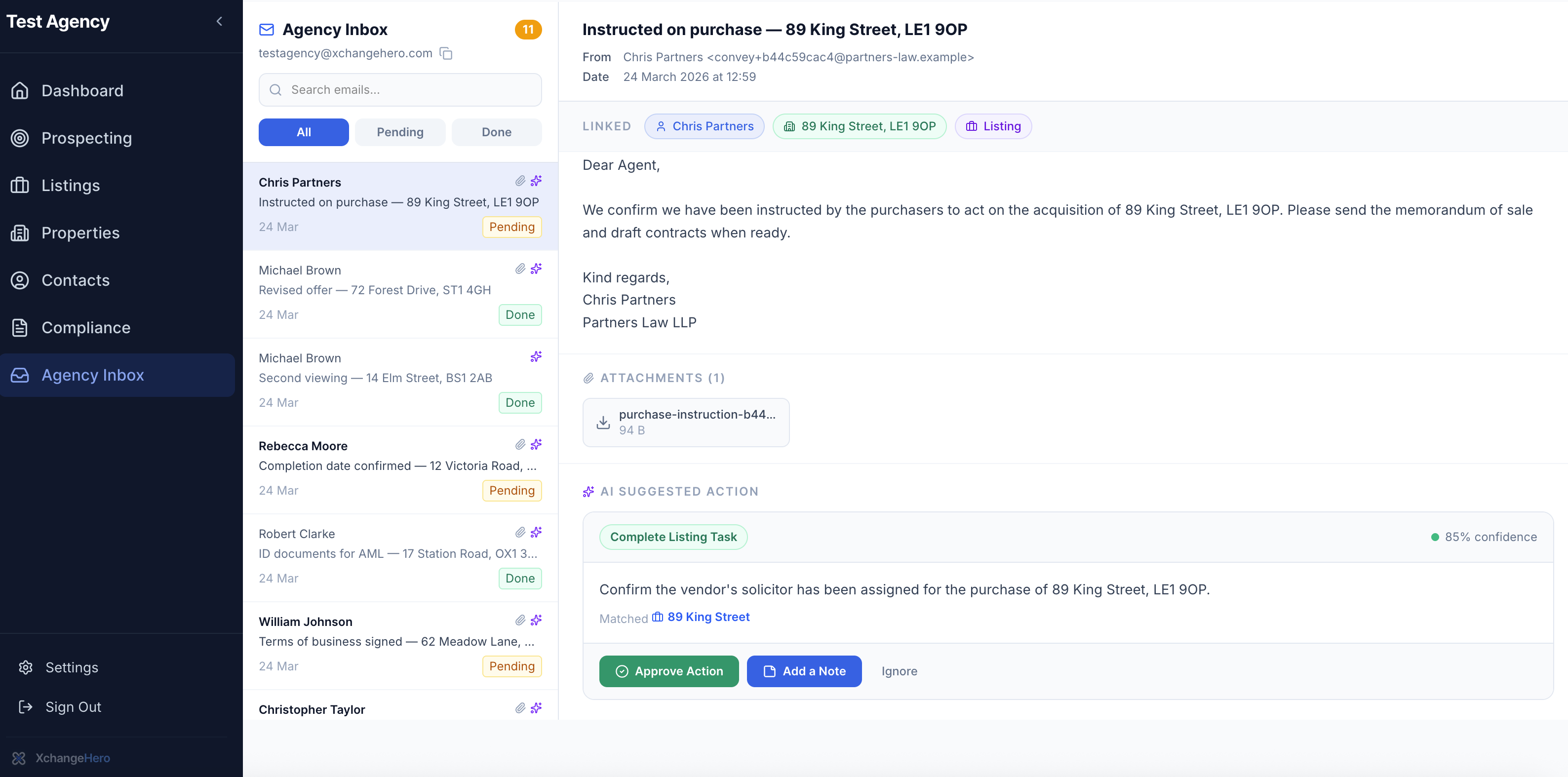1568x777 pixels.
Task: Select the All filter tab
Action: point(303,132)
